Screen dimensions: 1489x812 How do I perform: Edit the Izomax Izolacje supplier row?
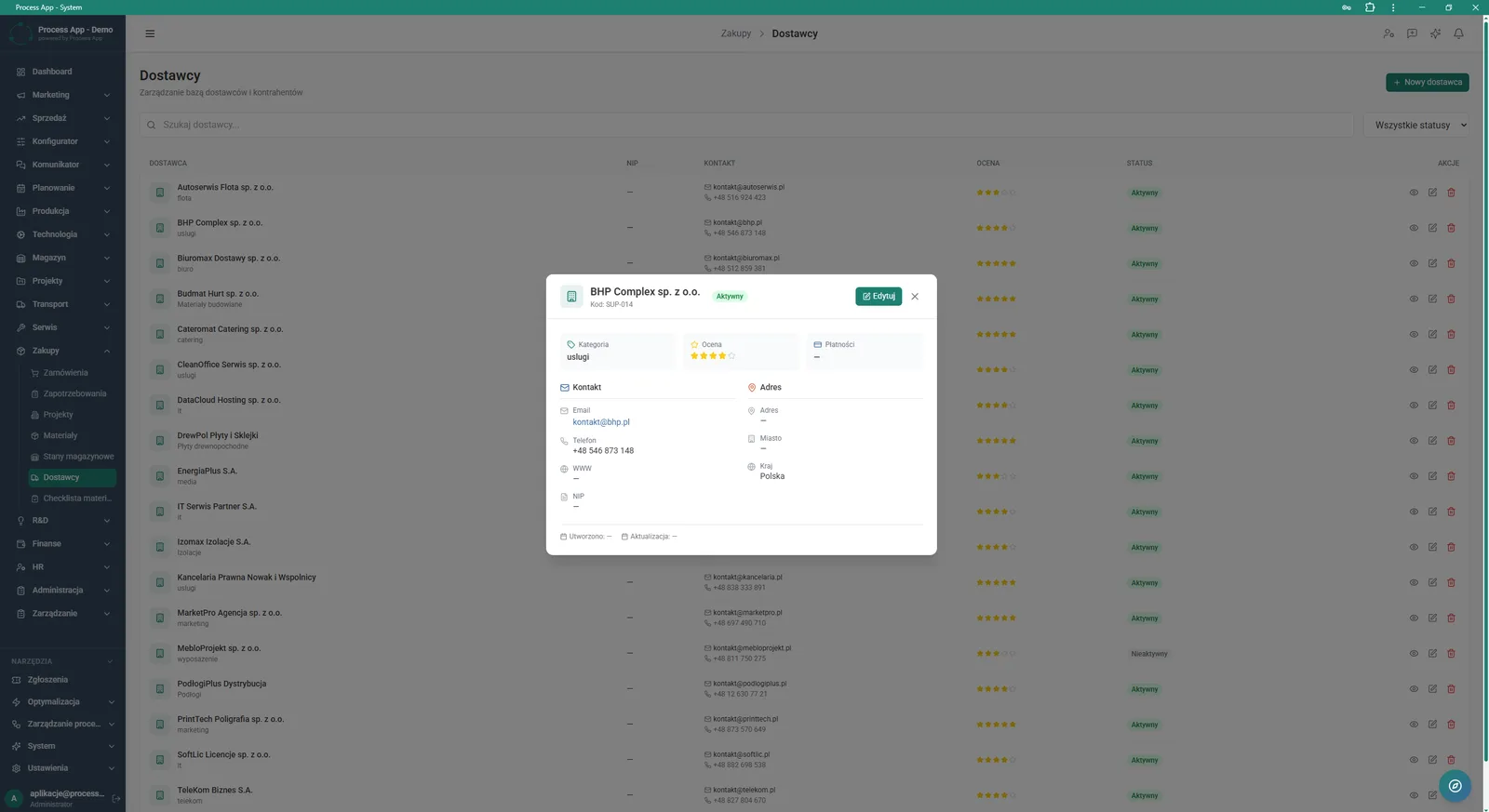click(x=1432, y=547)
